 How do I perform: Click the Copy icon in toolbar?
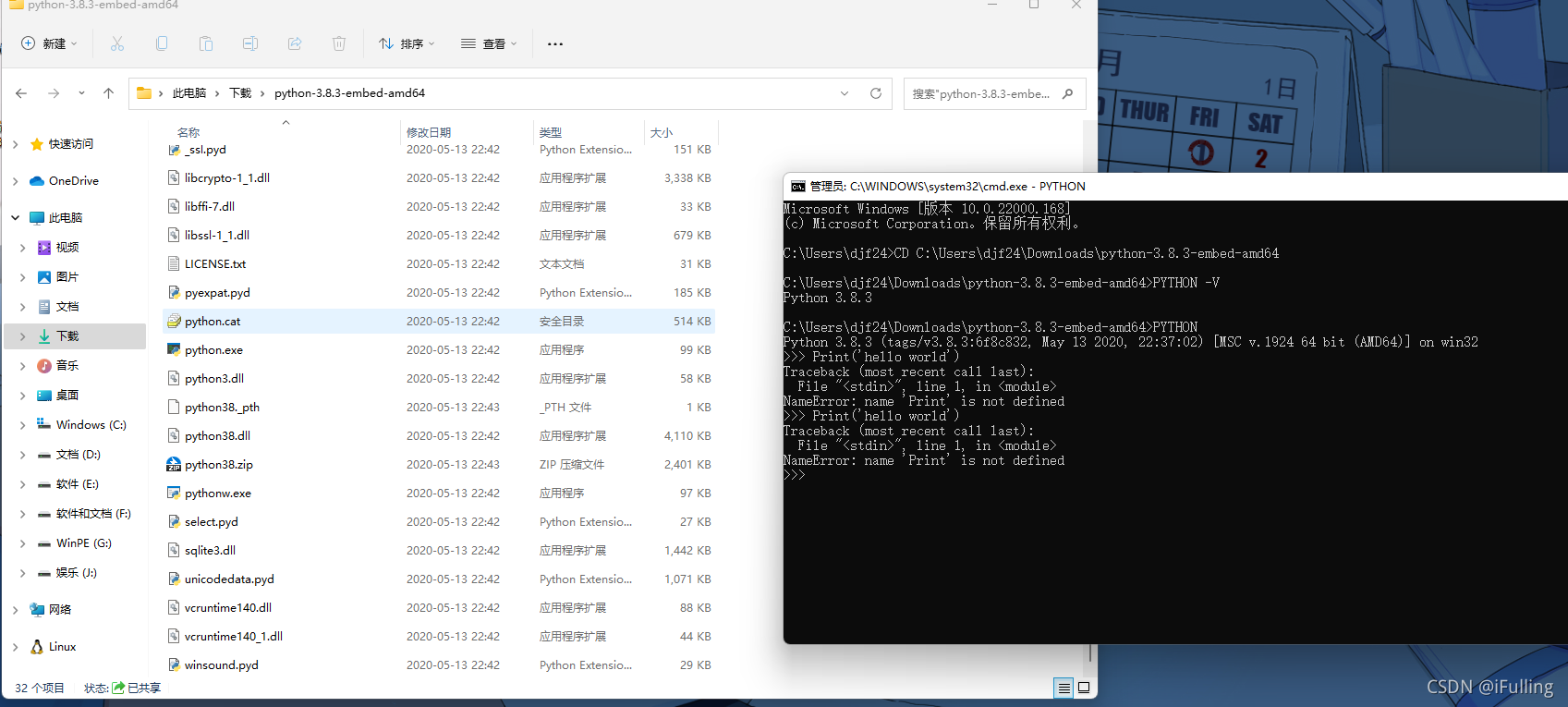coord(162,43)
